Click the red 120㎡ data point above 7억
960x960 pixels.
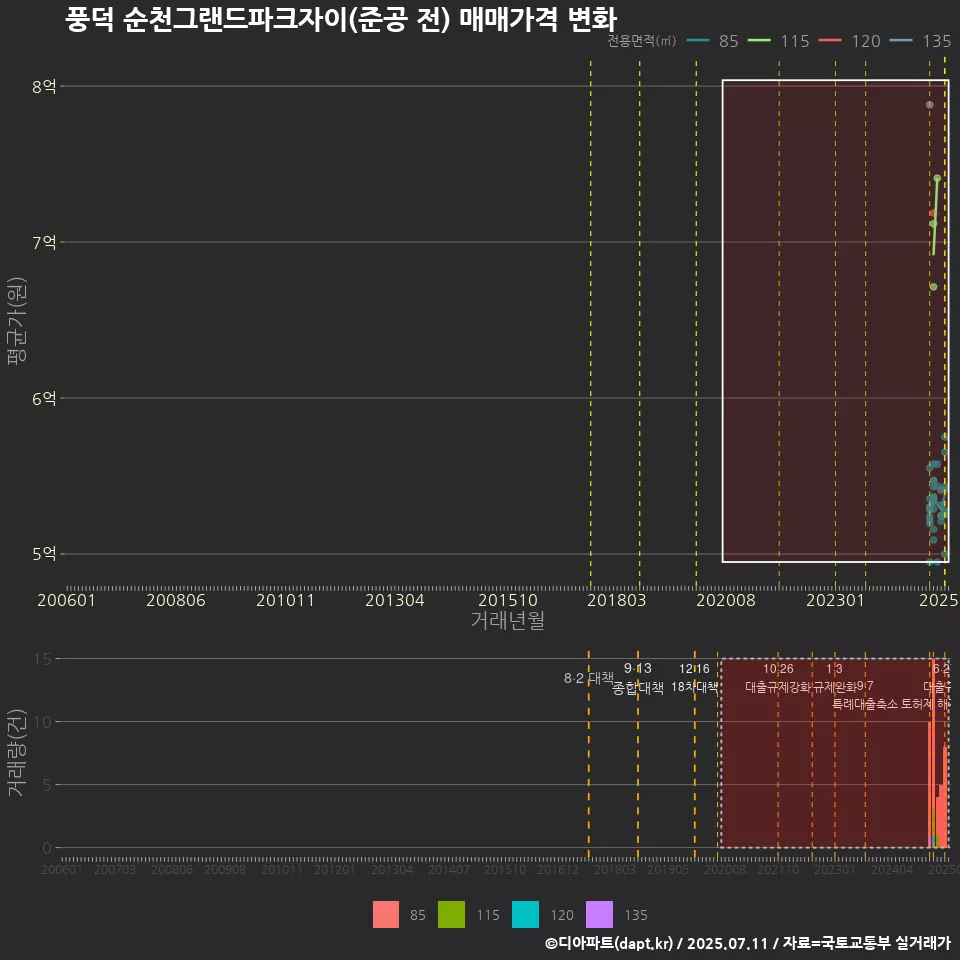coord(932,213)
